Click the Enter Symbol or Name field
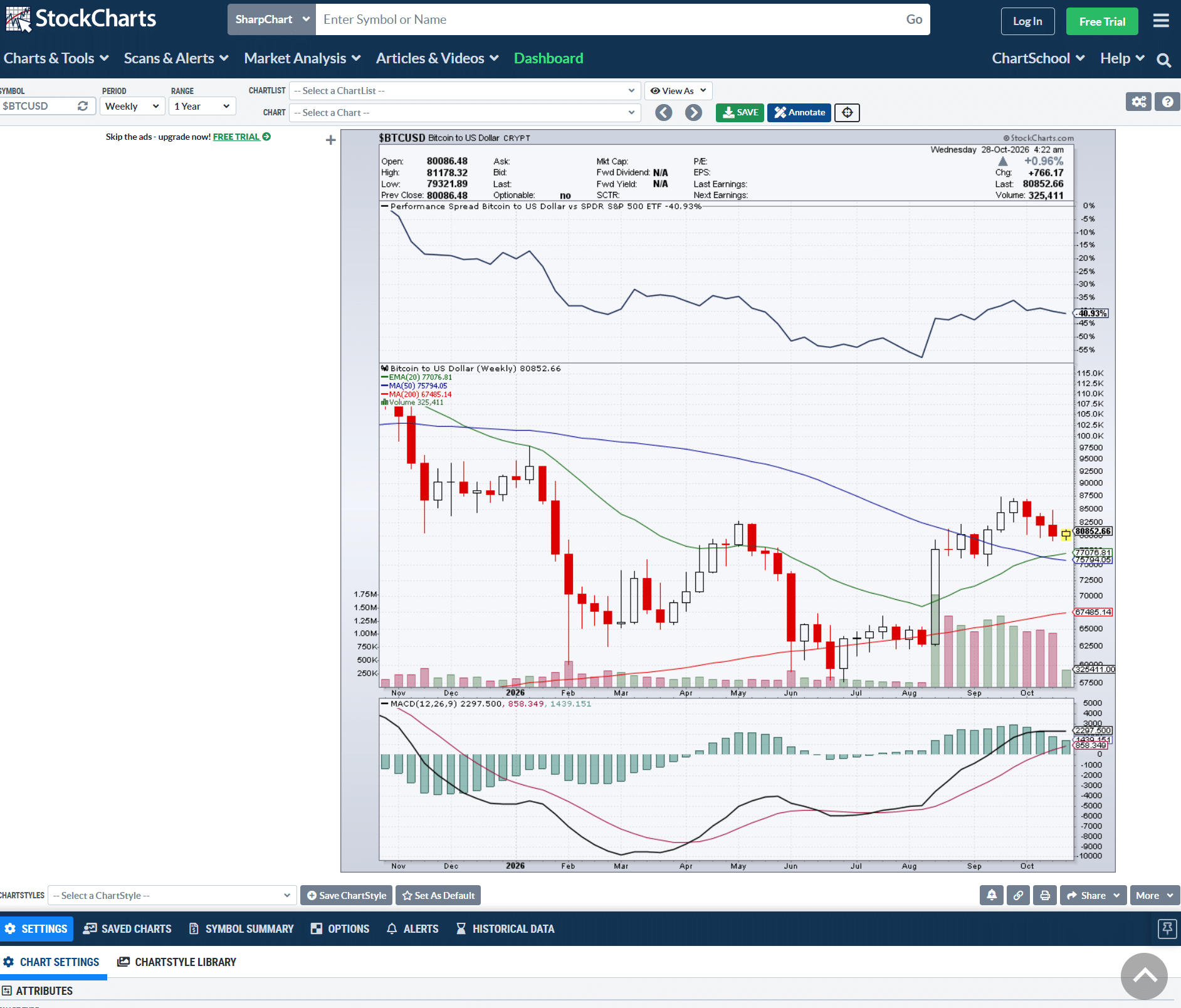 607,19
